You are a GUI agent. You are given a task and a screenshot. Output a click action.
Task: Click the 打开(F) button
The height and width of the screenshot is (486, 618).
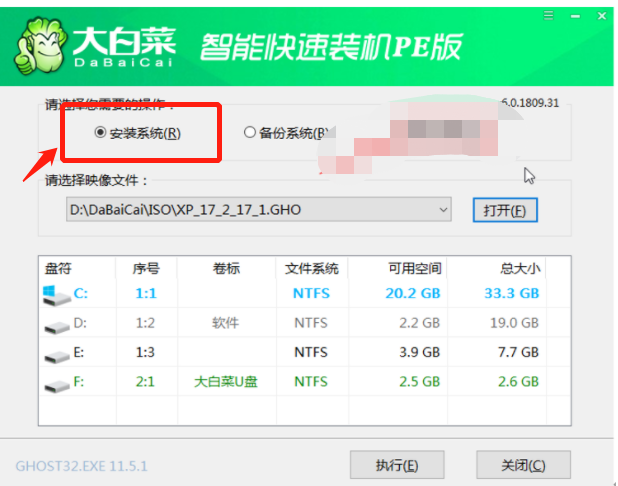click(x=505, y=210)
